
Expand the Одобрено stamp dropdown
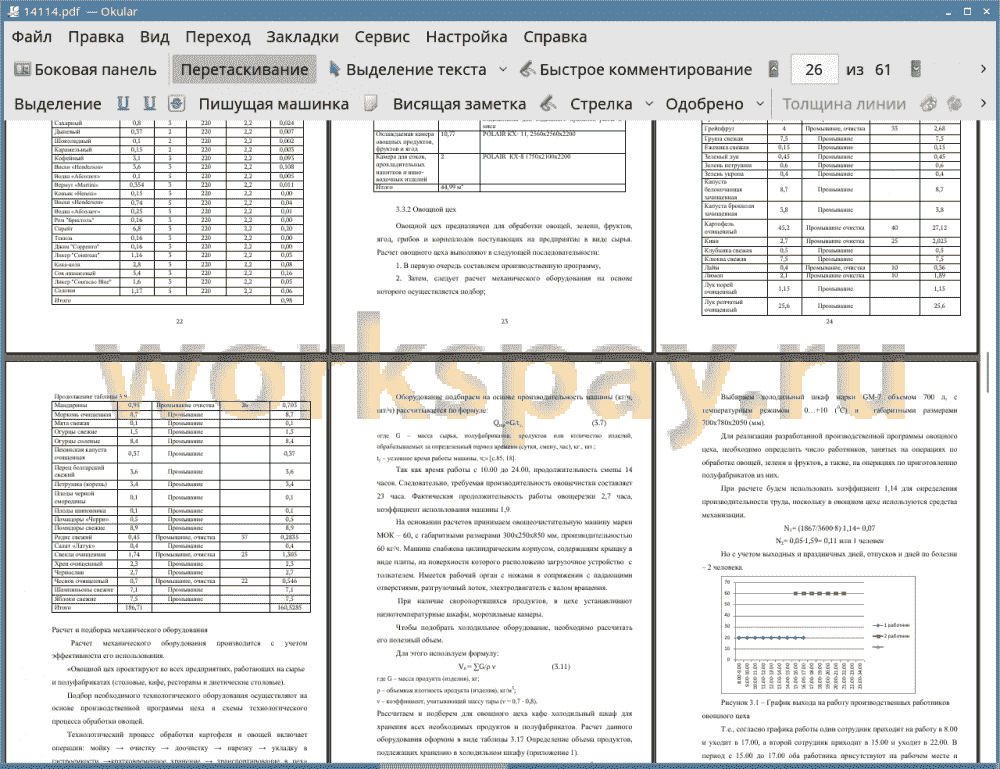coord(760,104)
